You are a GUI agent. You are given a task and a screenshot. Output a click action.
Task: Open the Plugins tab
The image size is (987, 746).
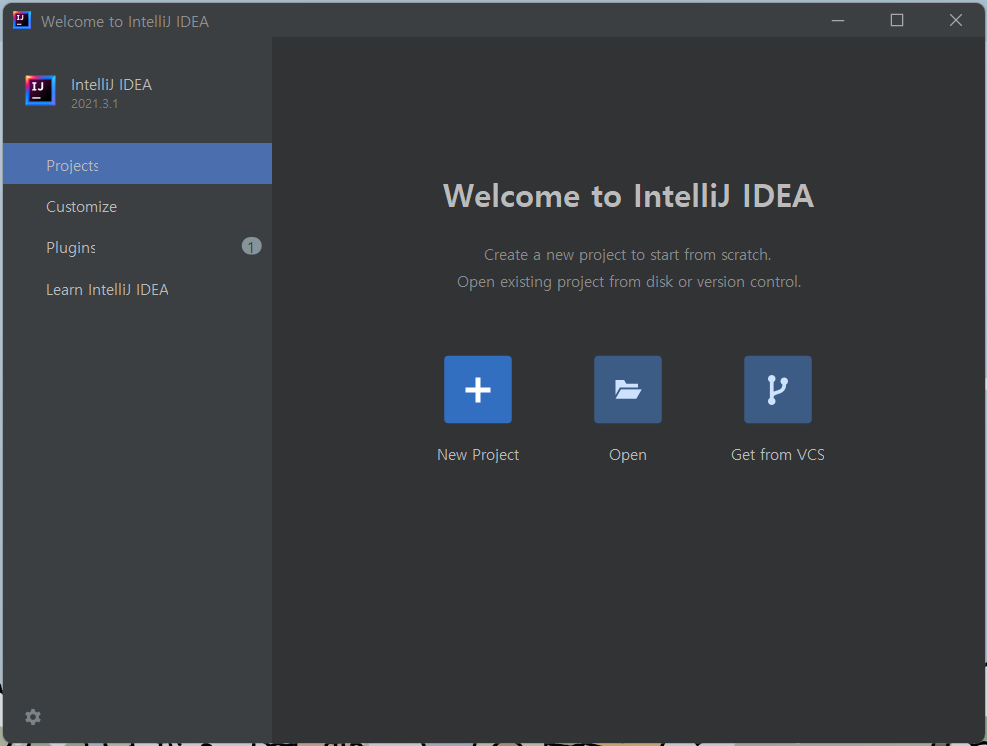coord(137,247)
